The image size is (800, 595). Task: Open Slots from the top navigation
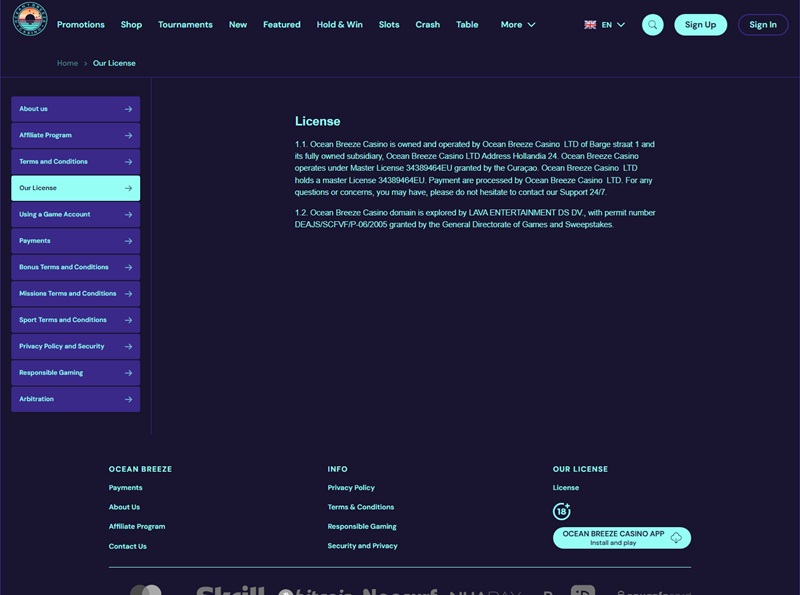[x=389, y=24]
